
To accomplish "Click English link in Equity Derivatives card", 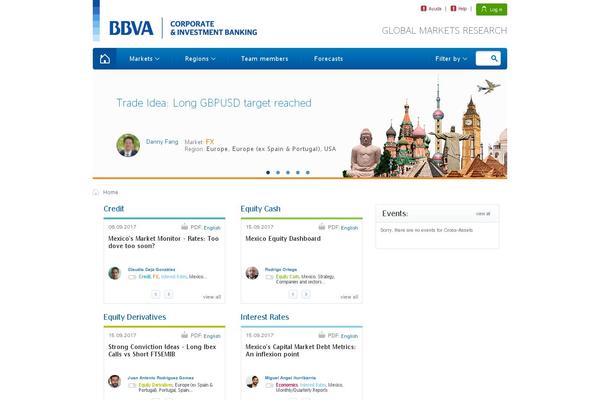I will (x=212, y=336).
